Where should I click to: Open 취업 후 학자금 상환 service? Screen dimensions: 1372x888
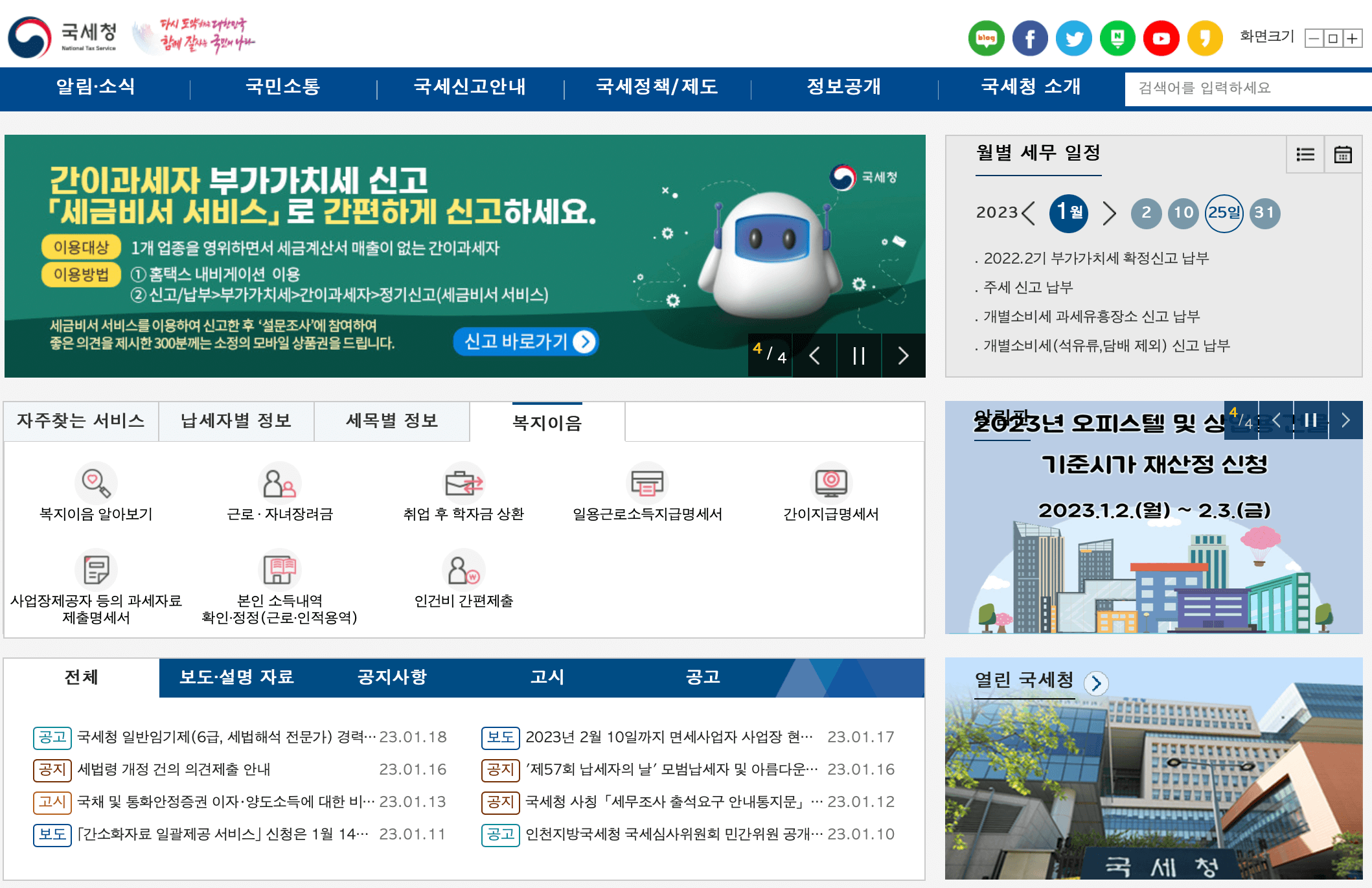(x=463, y=483)
